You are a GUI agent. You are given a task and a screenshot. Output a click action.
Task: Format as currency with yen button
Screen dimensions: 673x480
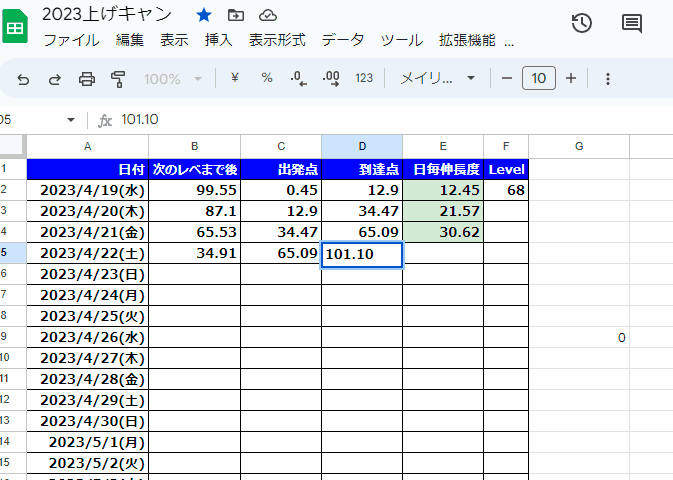point(234,78)
